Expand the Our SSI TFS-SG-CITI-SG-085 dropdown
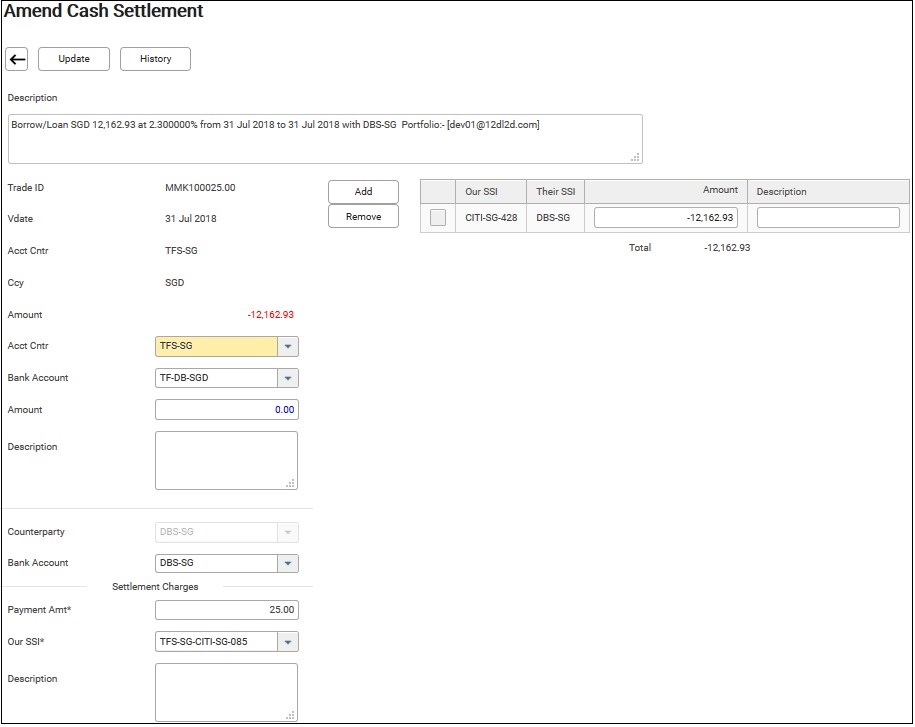Screen dimensions: 915x727 287,642
